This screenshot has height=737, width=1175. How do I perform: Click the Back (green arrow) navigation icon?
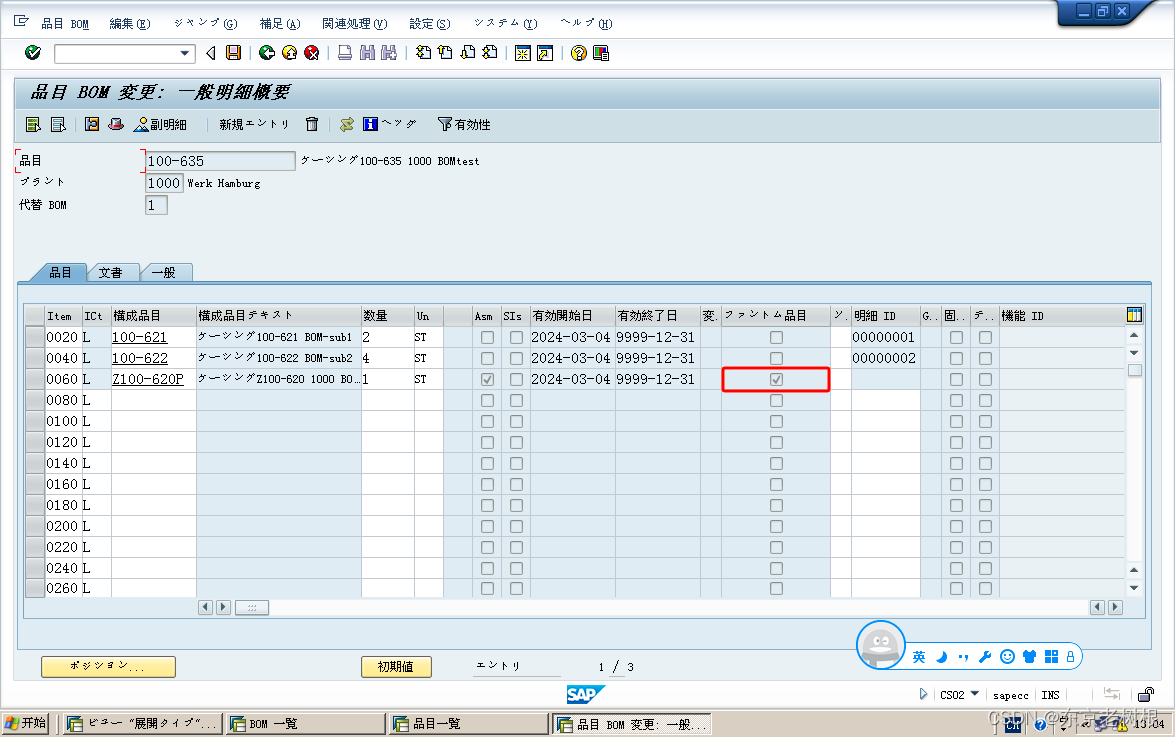(x=266, y=54)
